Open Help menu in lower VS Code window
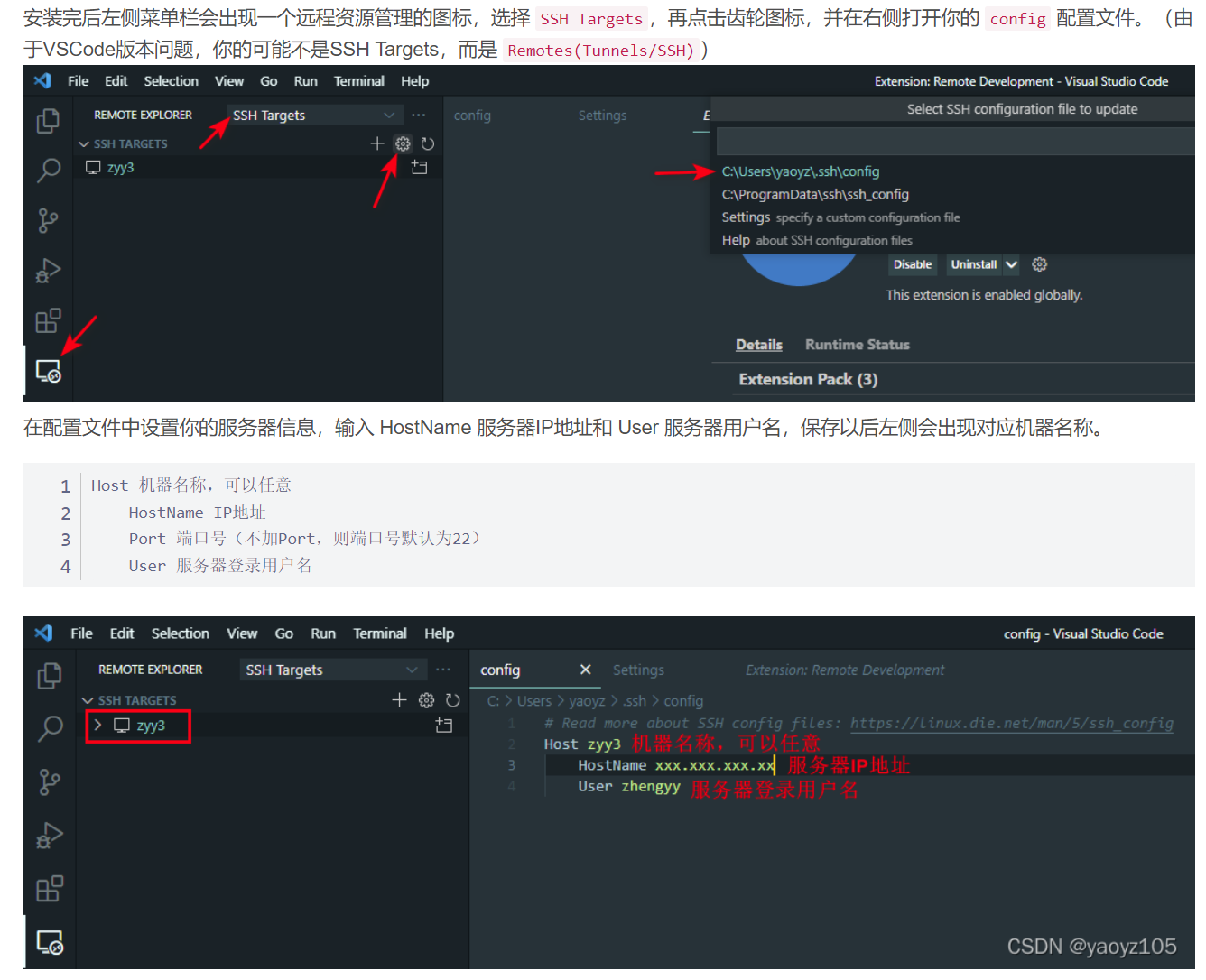Screen dimensions: 1206x980 click(440, 633)
